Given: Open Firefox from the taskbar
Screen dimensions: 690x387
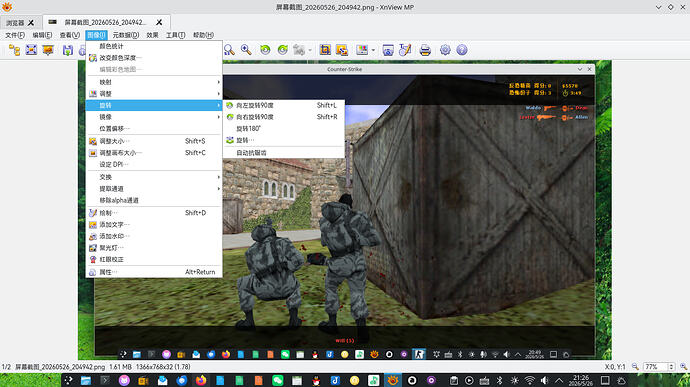Looking at the screenshot, I should point(201,380).
